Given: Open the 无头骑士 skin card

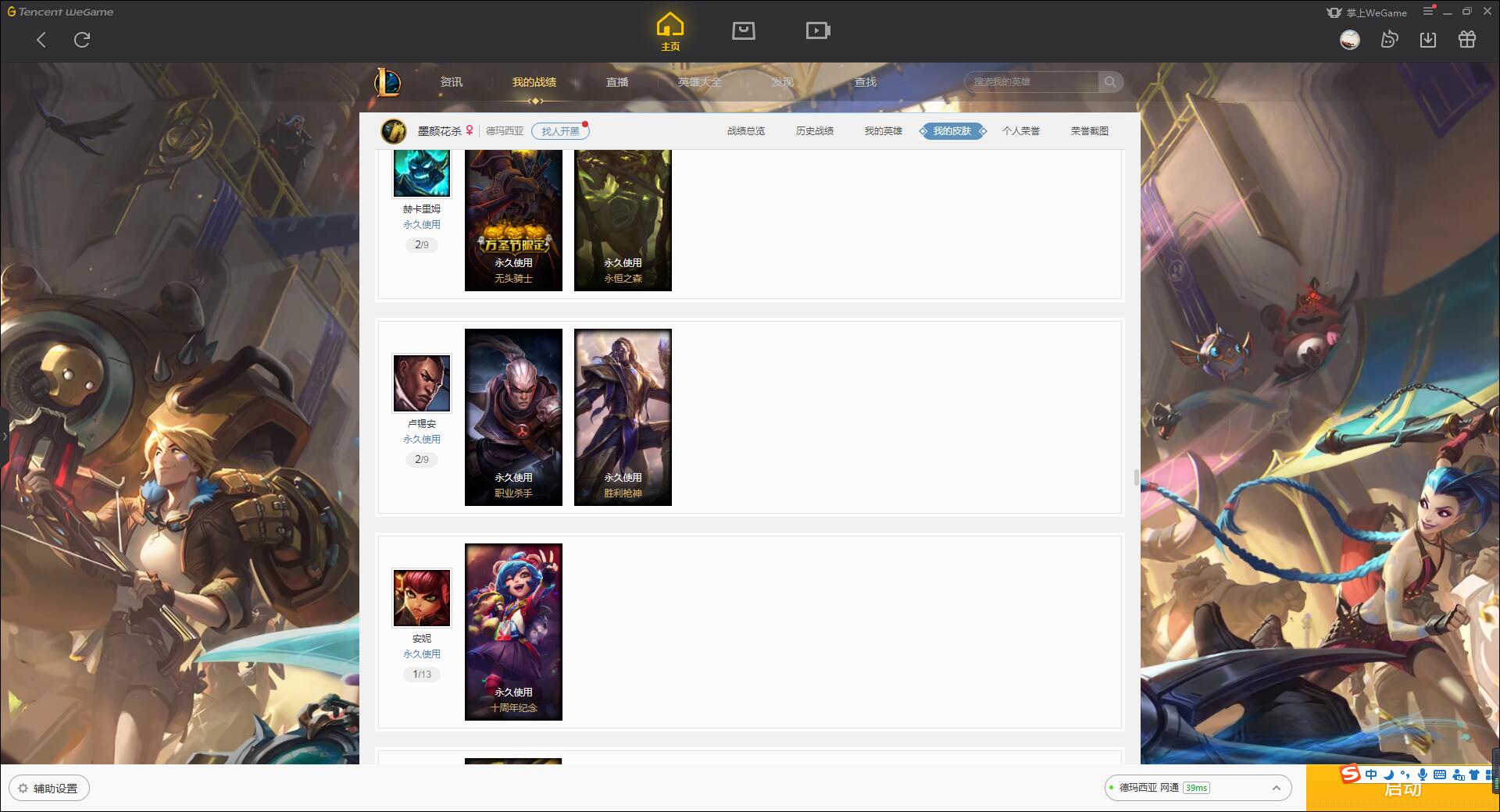Looking at the screenshot, I should (x=513, y=220).
